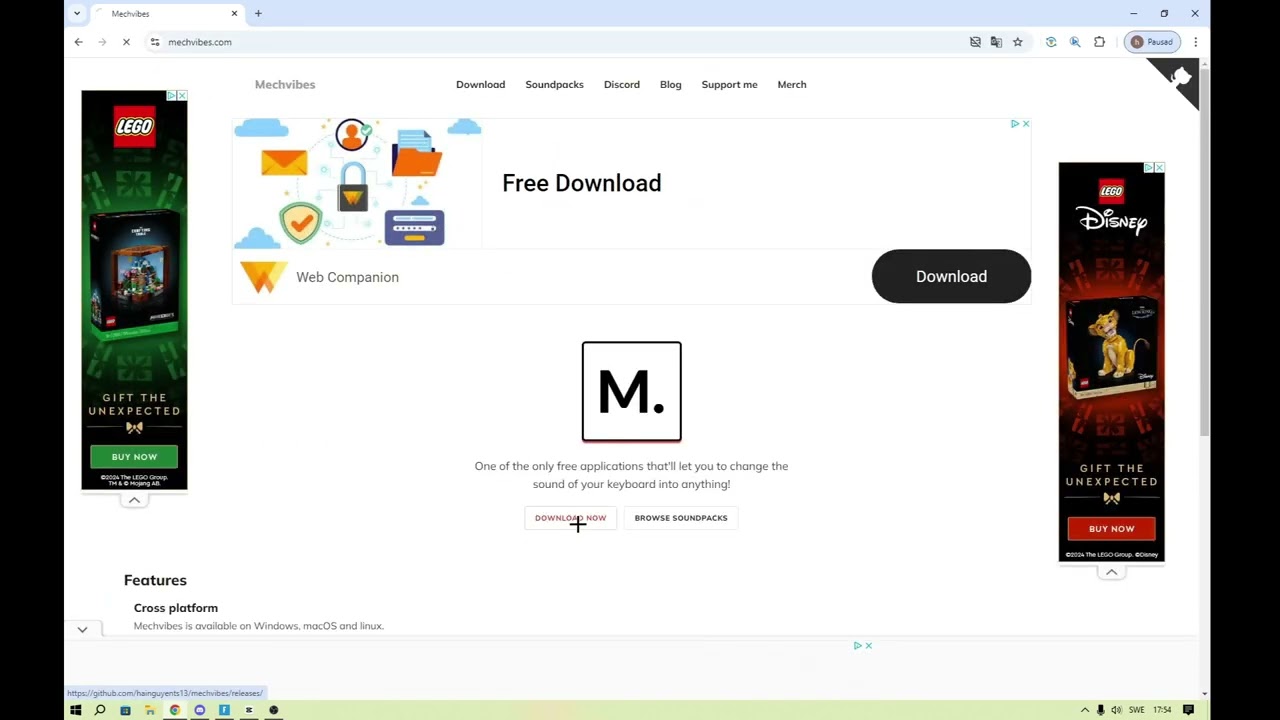Click the page vertical scrollbar
Viewport: 1280px width, 720px height.
click(1204, 250)
